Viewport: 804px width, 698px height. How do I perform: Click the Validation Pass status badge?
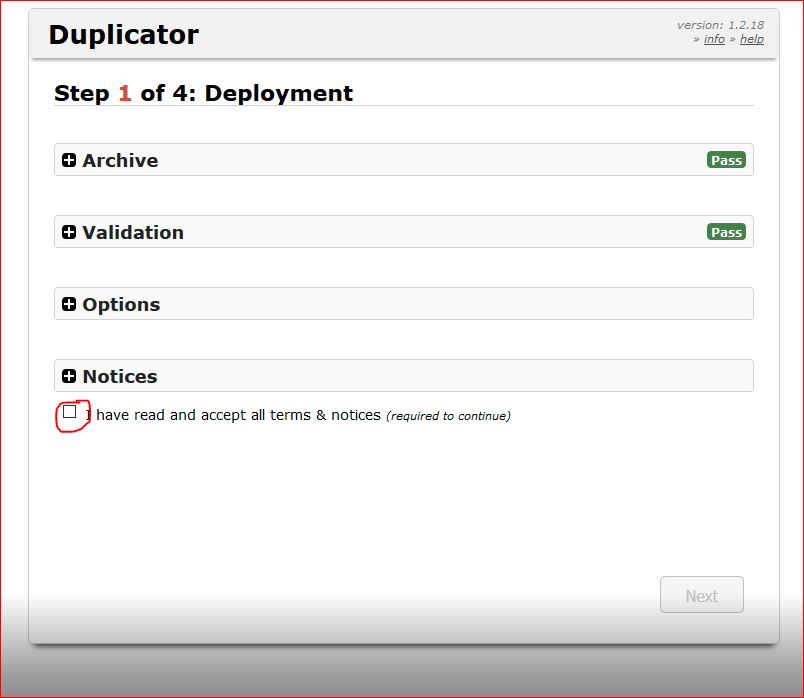pyautogui.click(x=726, y=232)
